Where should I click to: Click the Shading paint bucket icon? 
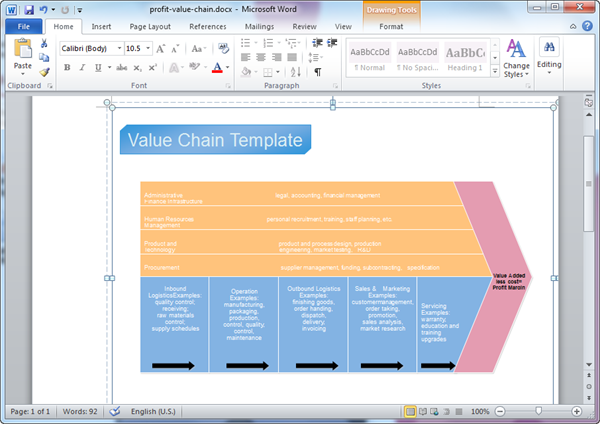tap(246, 72)
